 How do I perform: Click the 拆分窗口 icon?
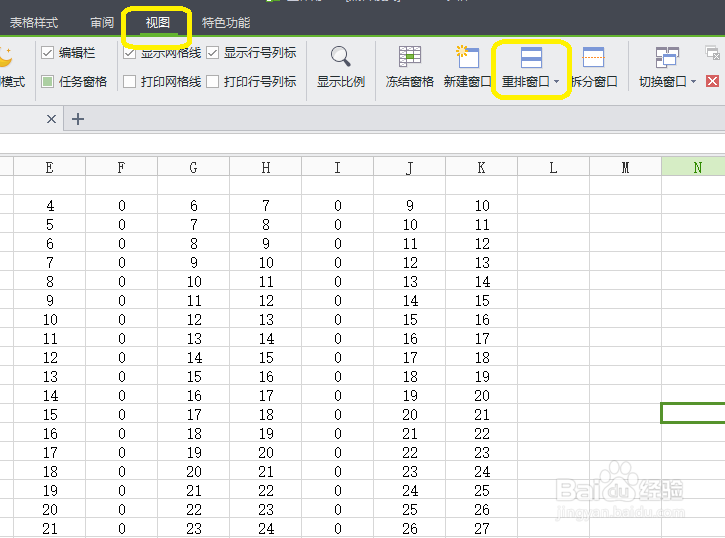tap(593, 57)
